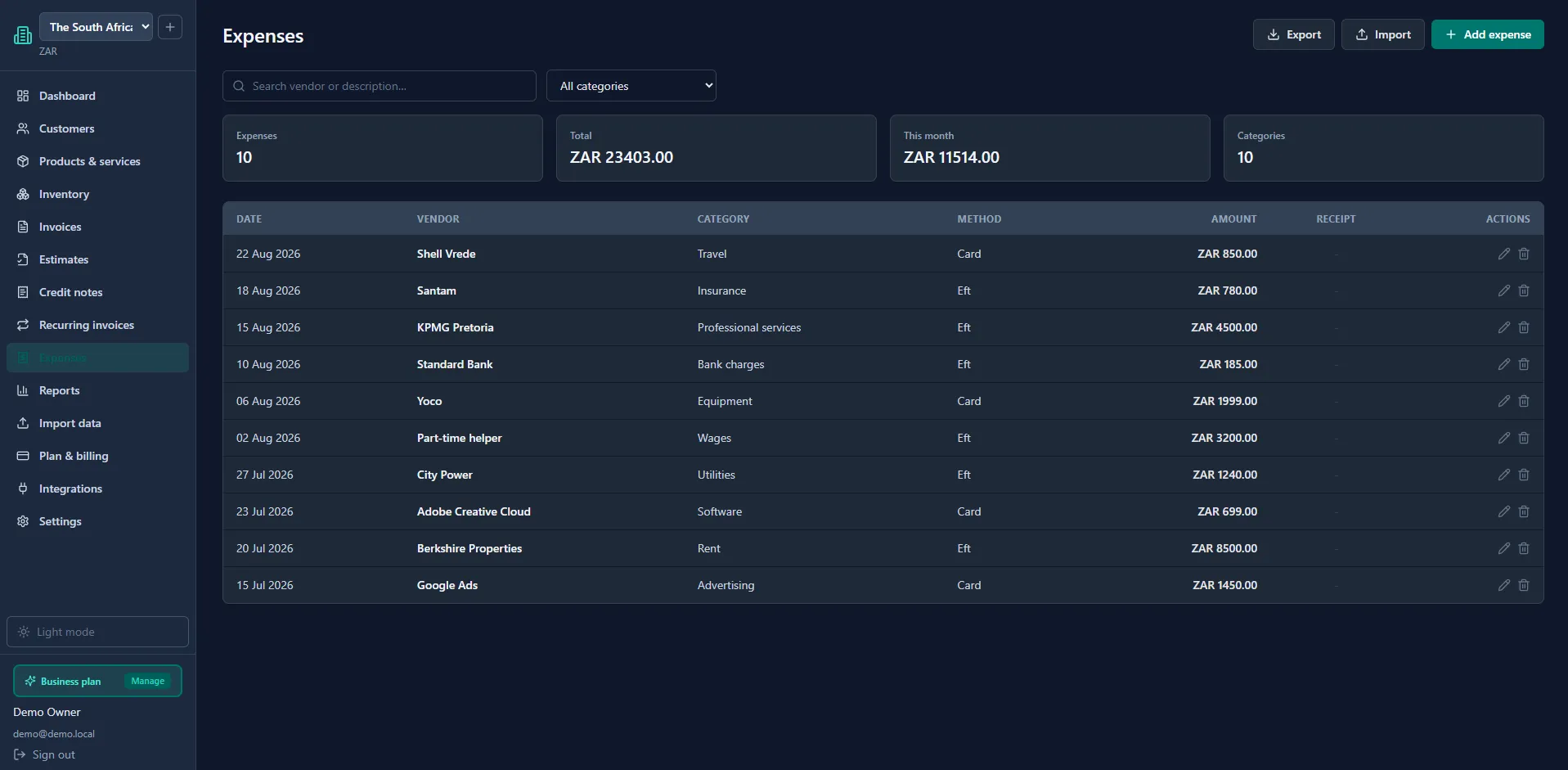
Task: Delete the Yoco expense
Action: coord(1524,401)
